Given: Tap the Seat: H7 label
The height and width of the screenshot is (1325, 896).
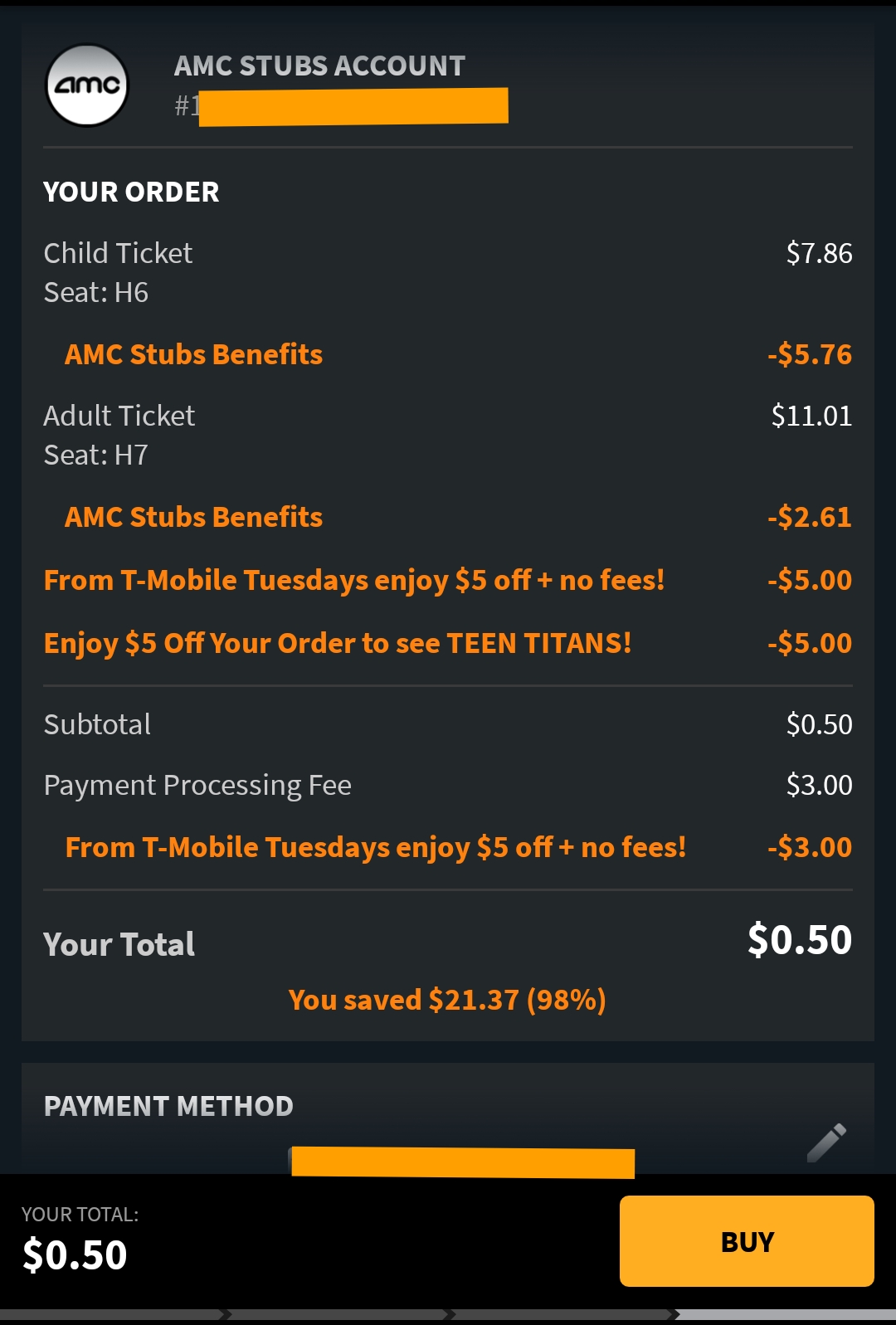Looking at the screenshot, I should pyautogui.click(x=95, y=455).
